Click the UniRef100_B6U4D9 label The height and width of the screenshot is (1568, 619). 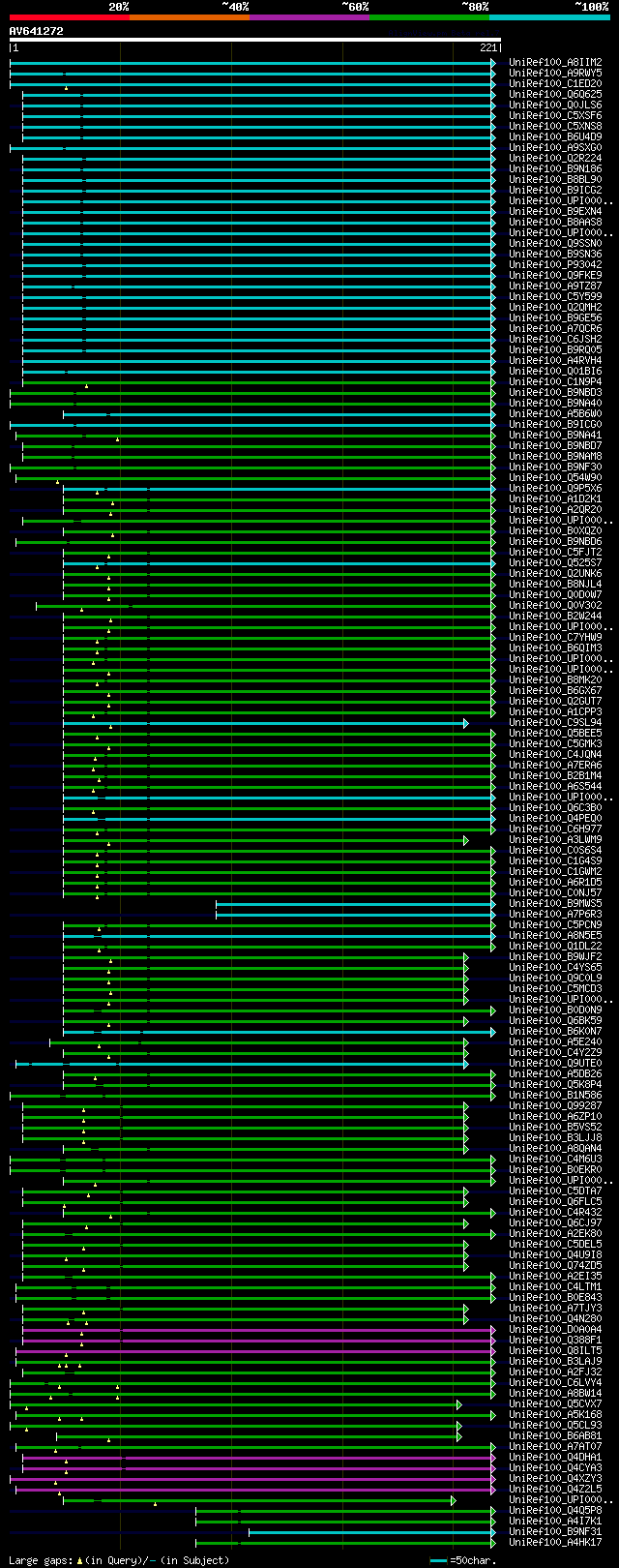pos(555,136)
